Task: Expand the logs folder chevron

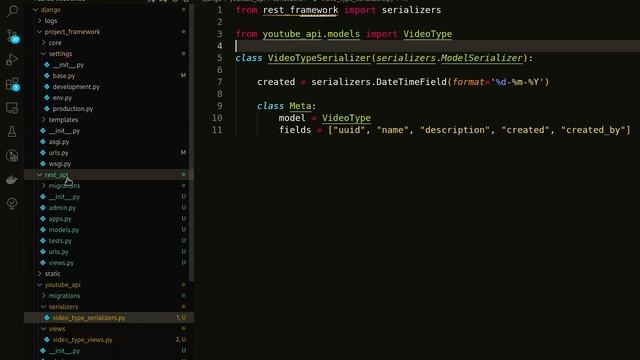Action: (40, 20)
